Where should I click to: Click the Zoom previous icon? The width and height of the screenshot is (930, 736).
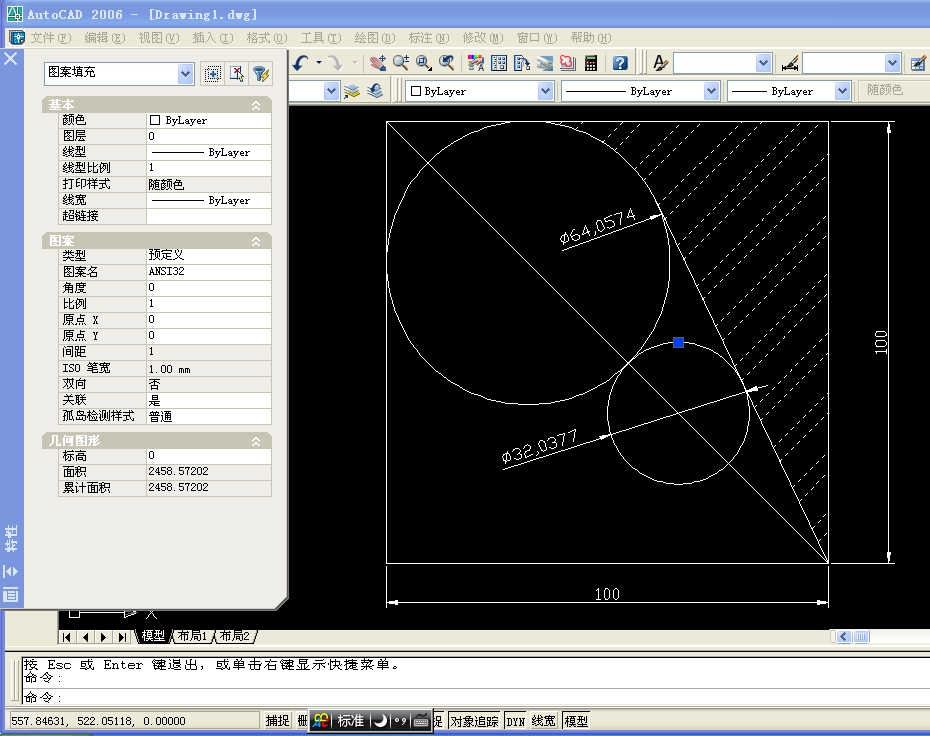[446, 62]
